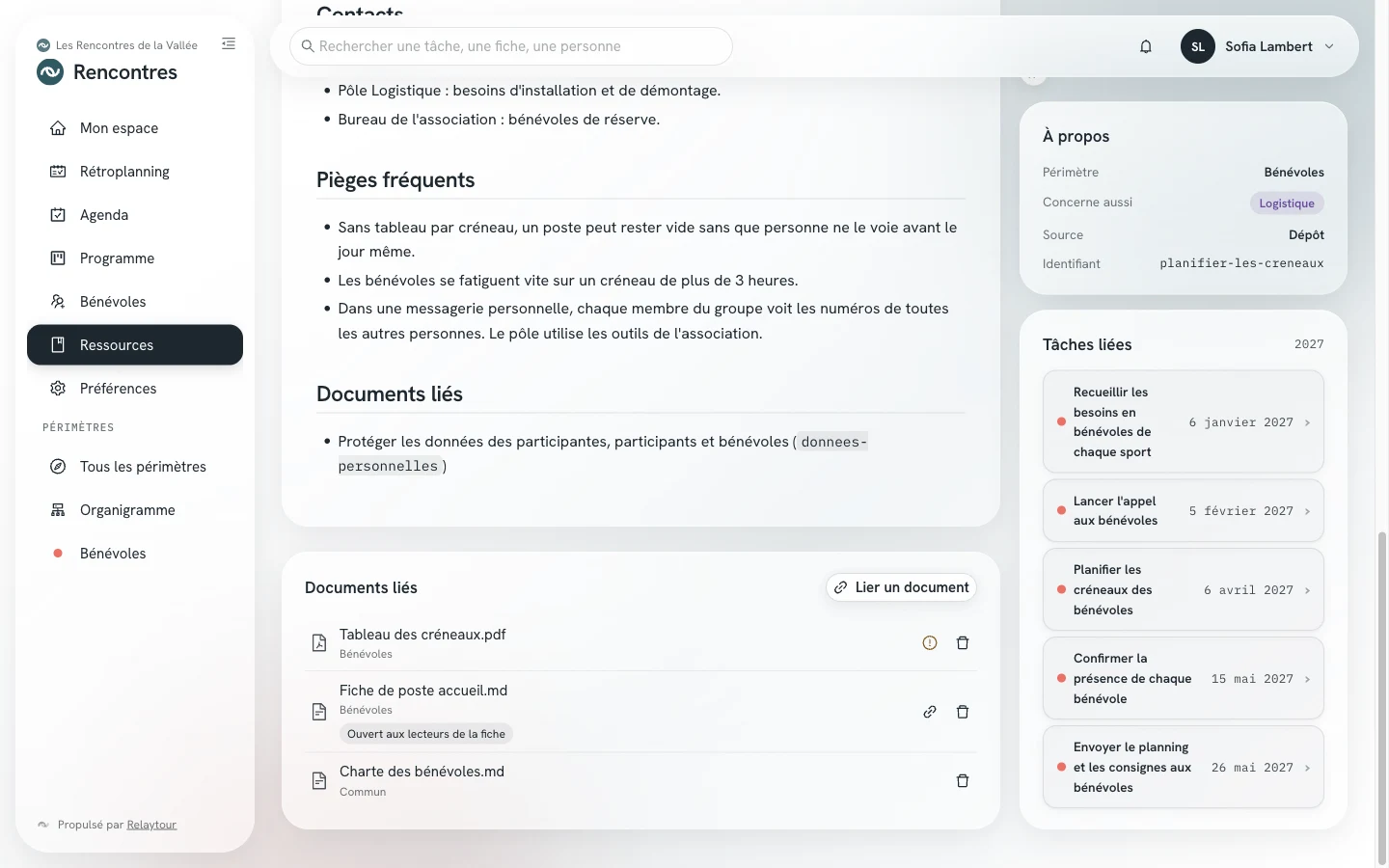1389x868 pixels.
Task: Click identifier planifier-les-creneaux
Action: pyautogui.click(x=1241, y=263)
